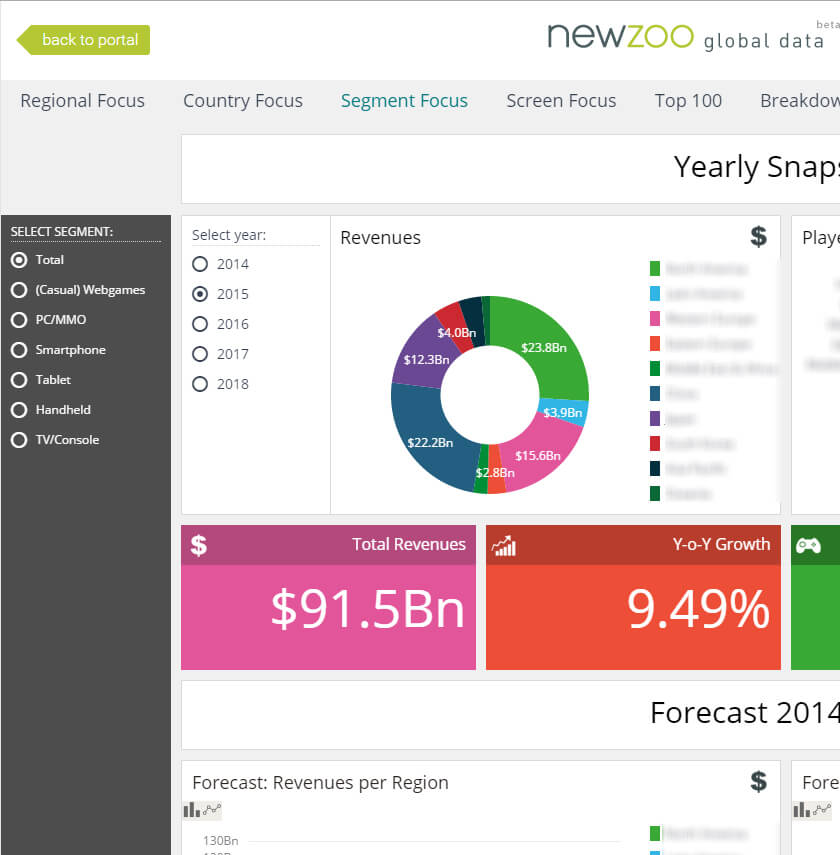
Task: Click the newzoo global data logo
Action: [x=686, y=37]
